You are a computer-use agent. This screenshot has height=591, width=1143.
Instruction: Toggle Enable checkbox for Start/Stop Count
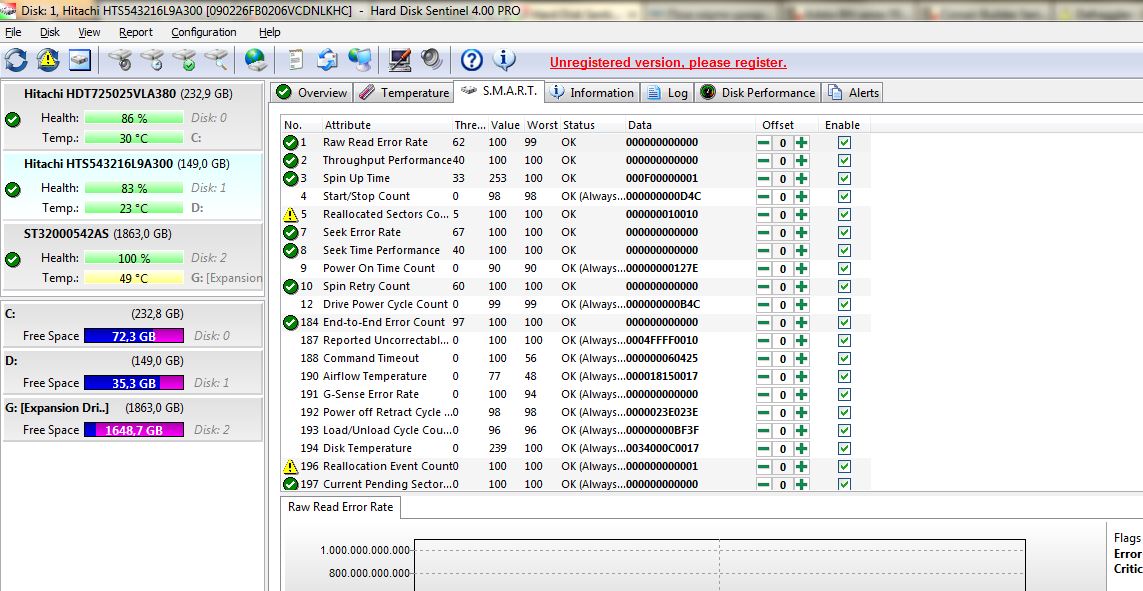pyautogui.click(x=844, y=197)
